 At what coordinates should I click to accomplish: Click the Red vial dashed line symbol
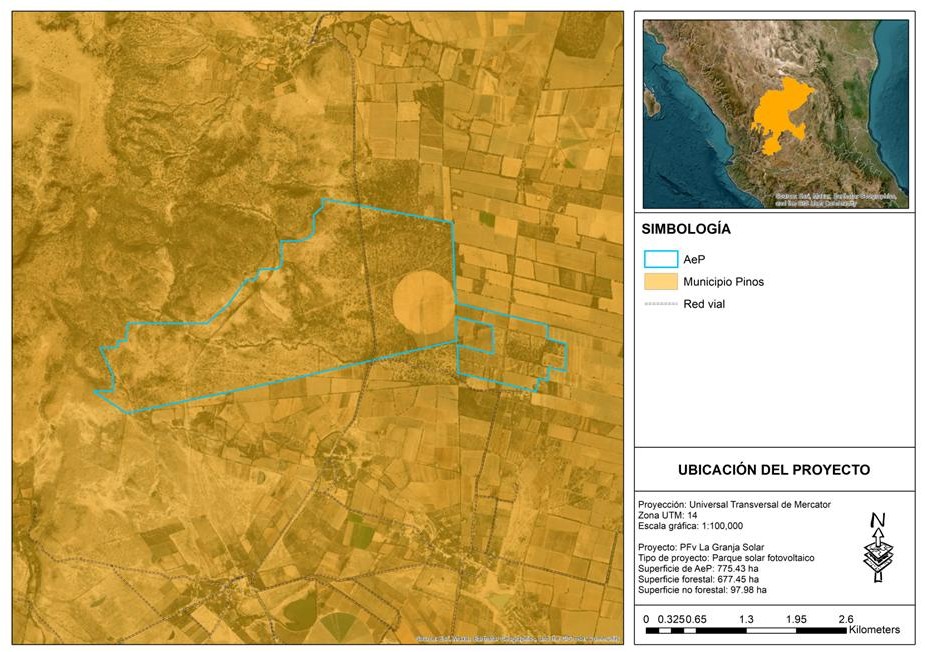click(x=661, y=304)
